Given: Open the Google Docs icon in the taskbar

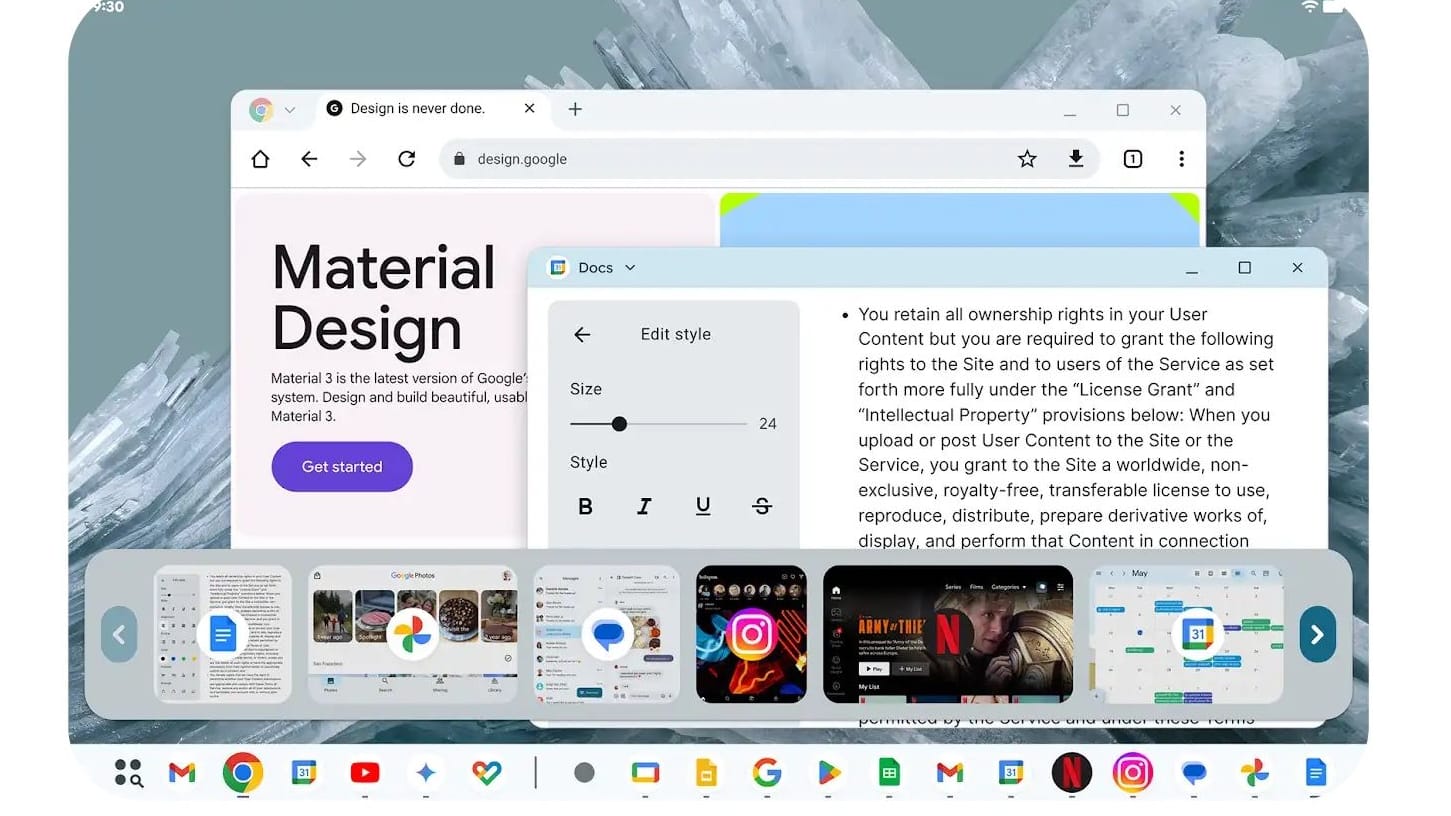Looking at the screenshot, I should pyautogui.click(x=1315, y=772).
